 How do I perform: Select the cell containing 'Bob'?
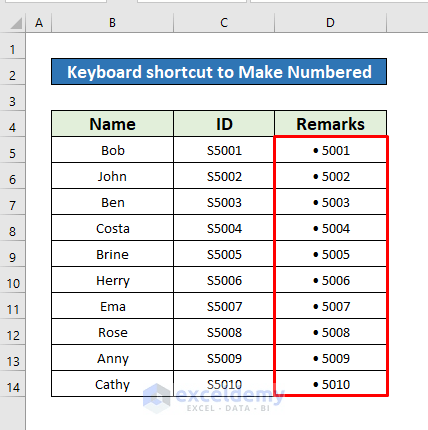click(x=113, y=150)
